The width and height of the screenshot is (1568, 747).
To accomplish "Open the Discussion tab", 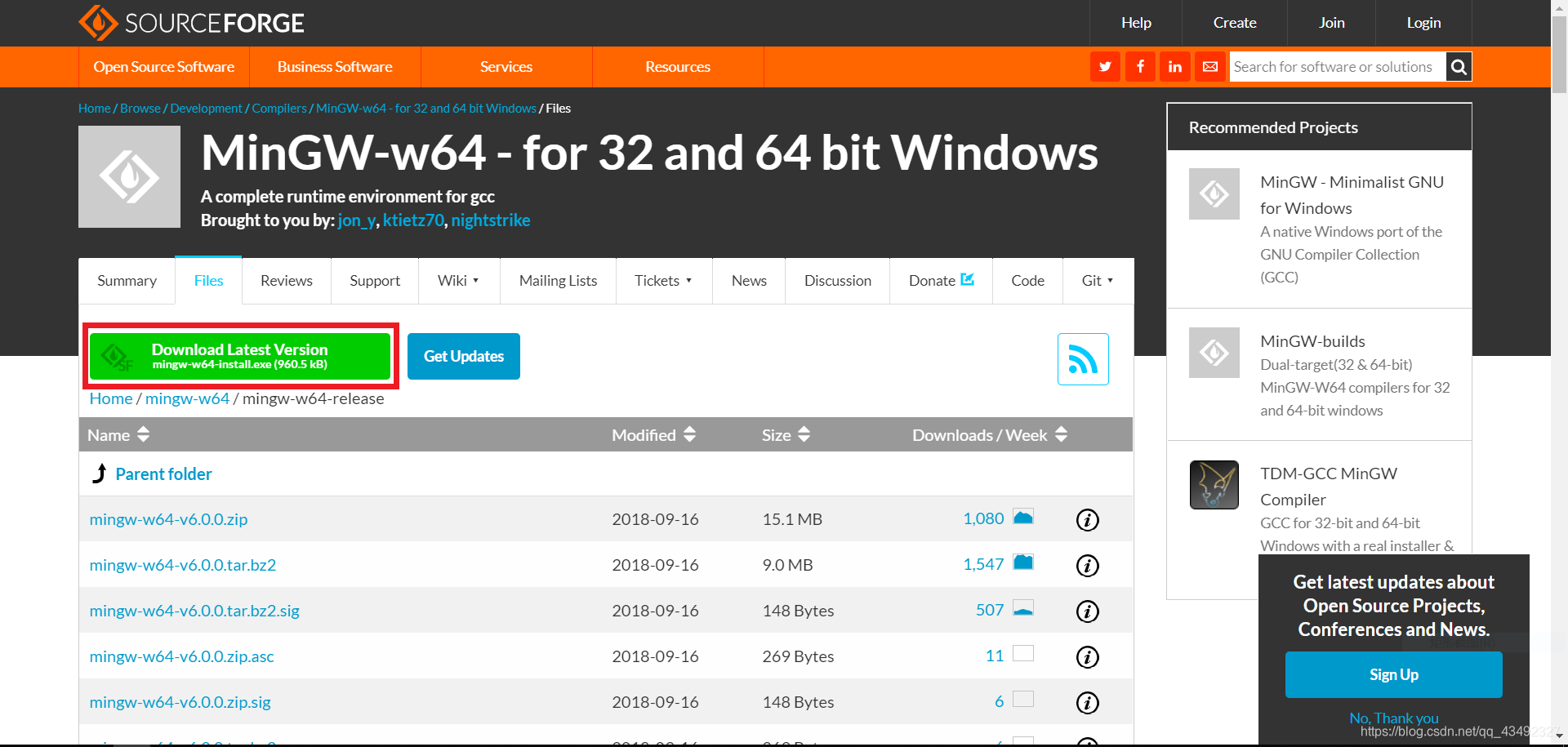I will coord(838,281).
